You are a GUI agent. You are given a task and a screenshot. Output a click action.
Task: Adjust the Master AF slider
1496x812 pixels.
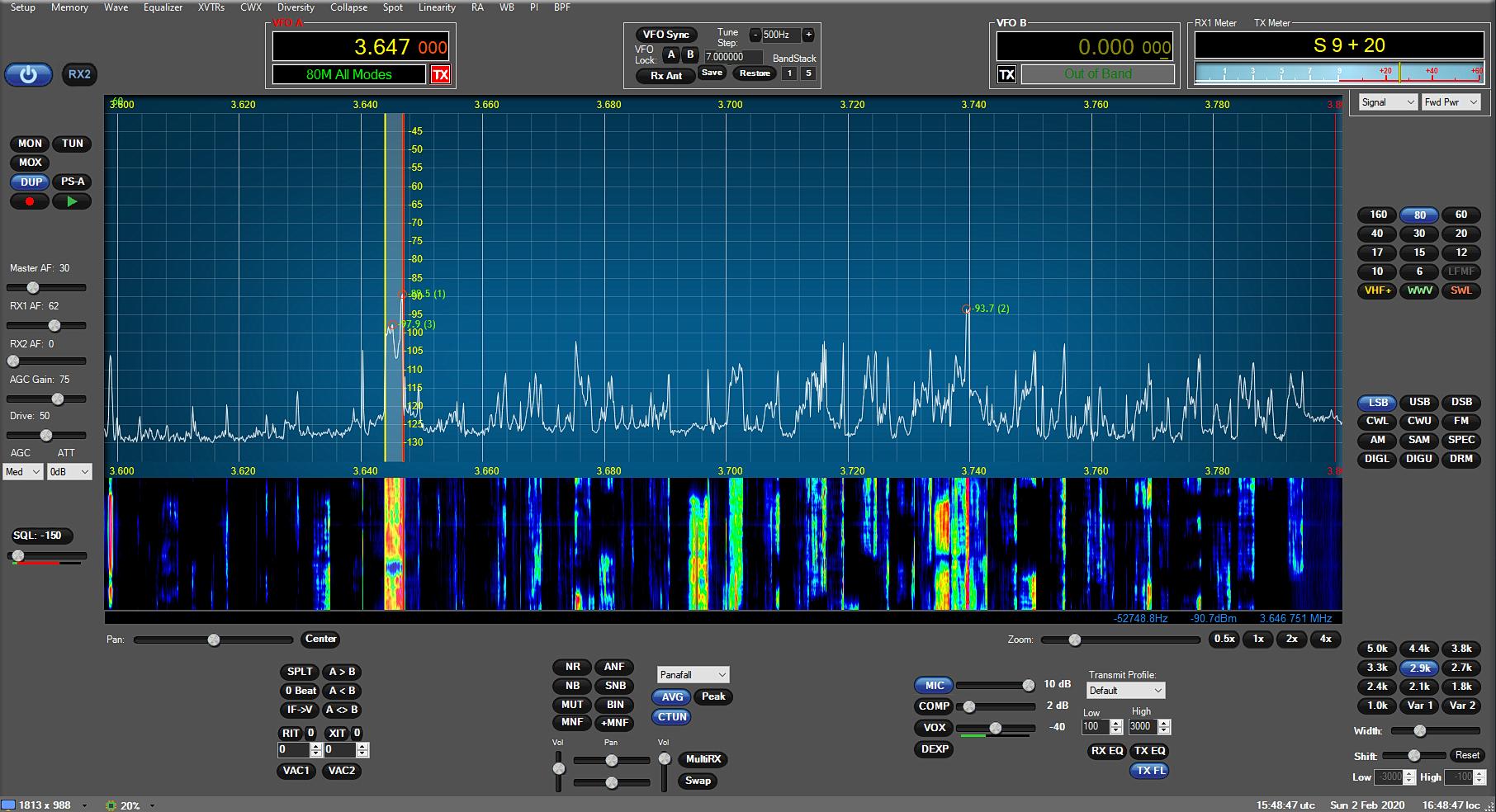[46, 288]
